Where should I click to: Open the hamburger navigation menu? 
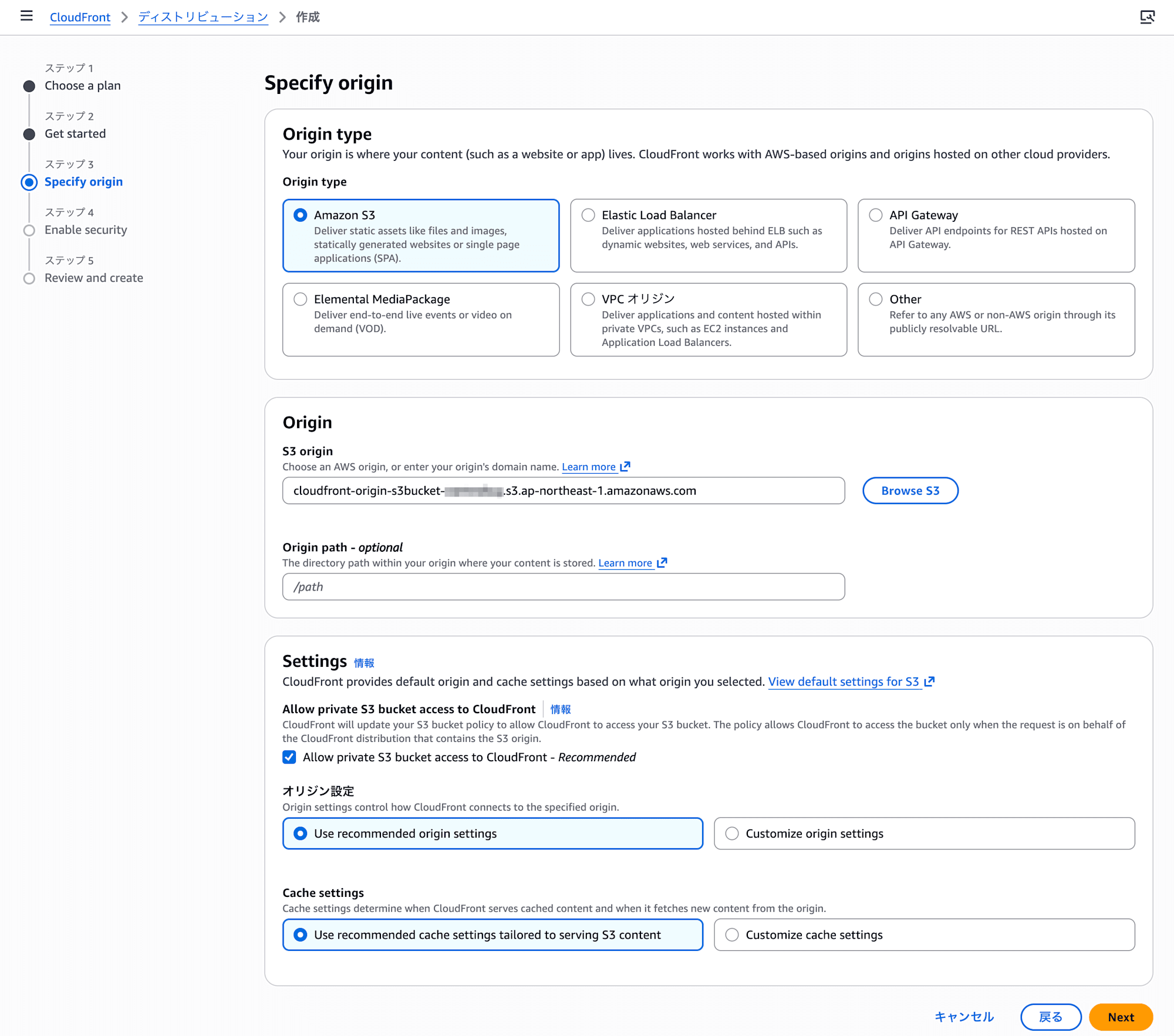(26, 16)
